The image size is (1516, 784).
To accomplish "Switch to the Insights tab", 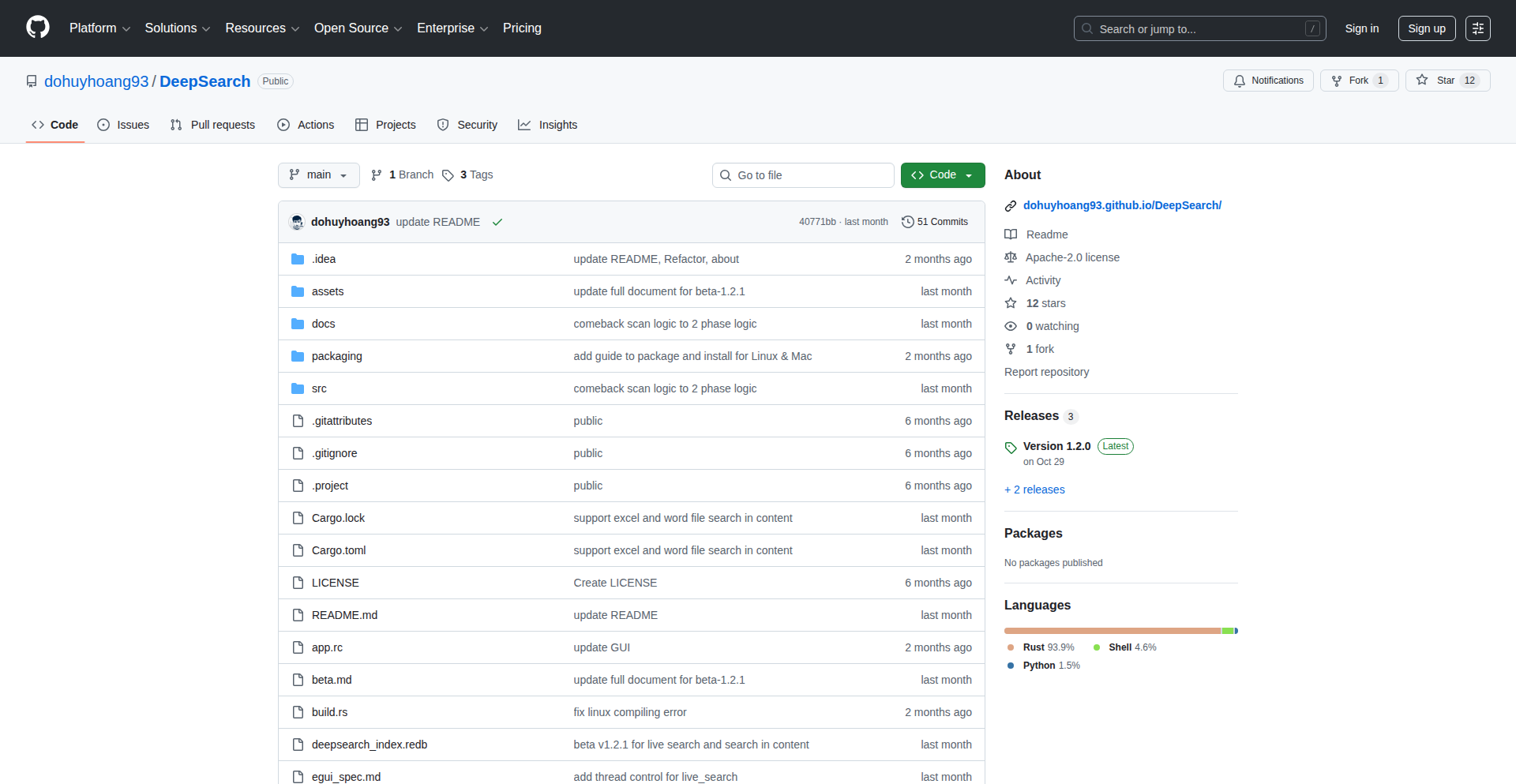I will point(547,125).
